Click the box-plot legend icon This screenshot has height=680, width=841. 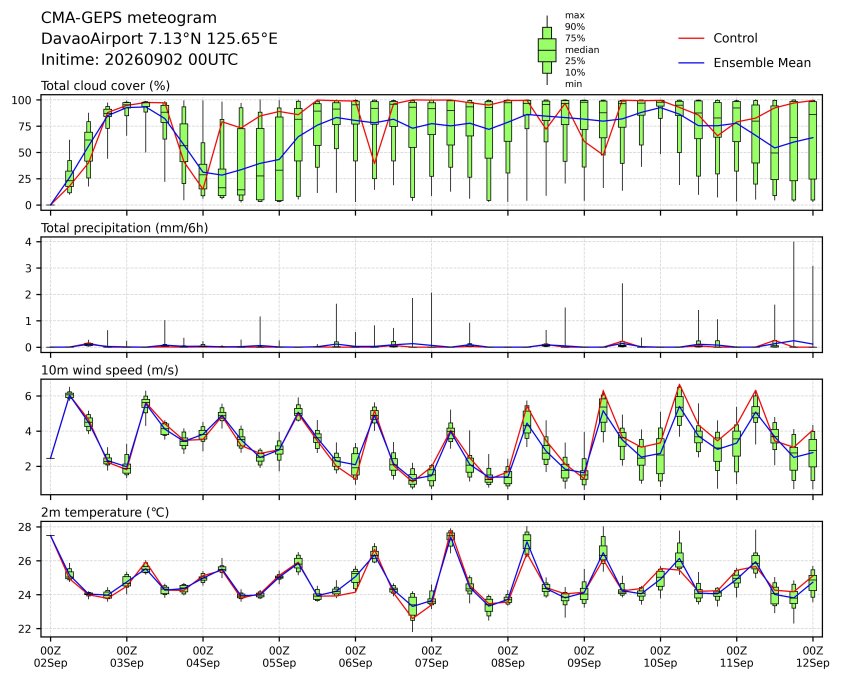[x=547, y=50]
